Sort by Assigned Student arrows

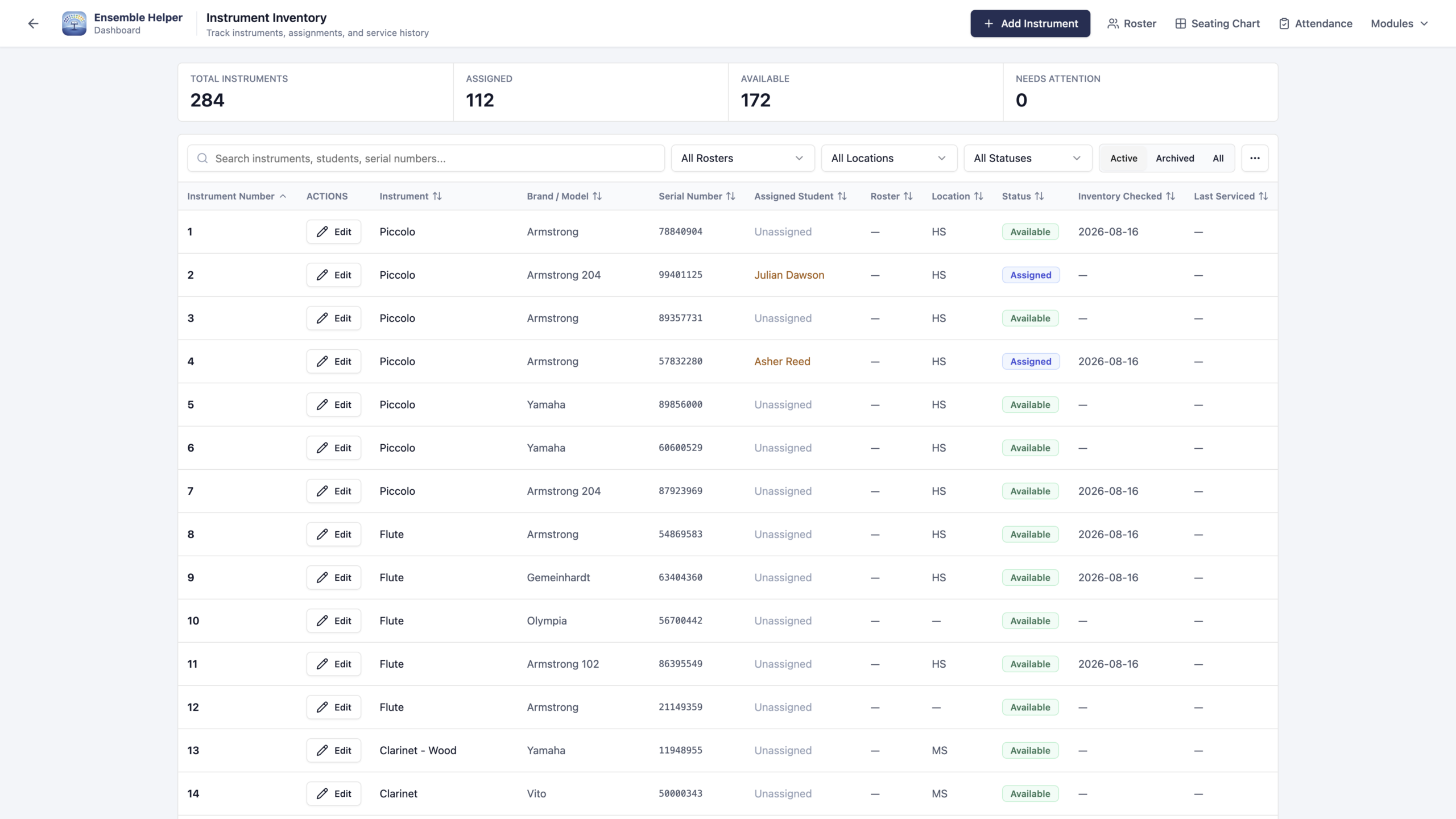pos(842,196)
